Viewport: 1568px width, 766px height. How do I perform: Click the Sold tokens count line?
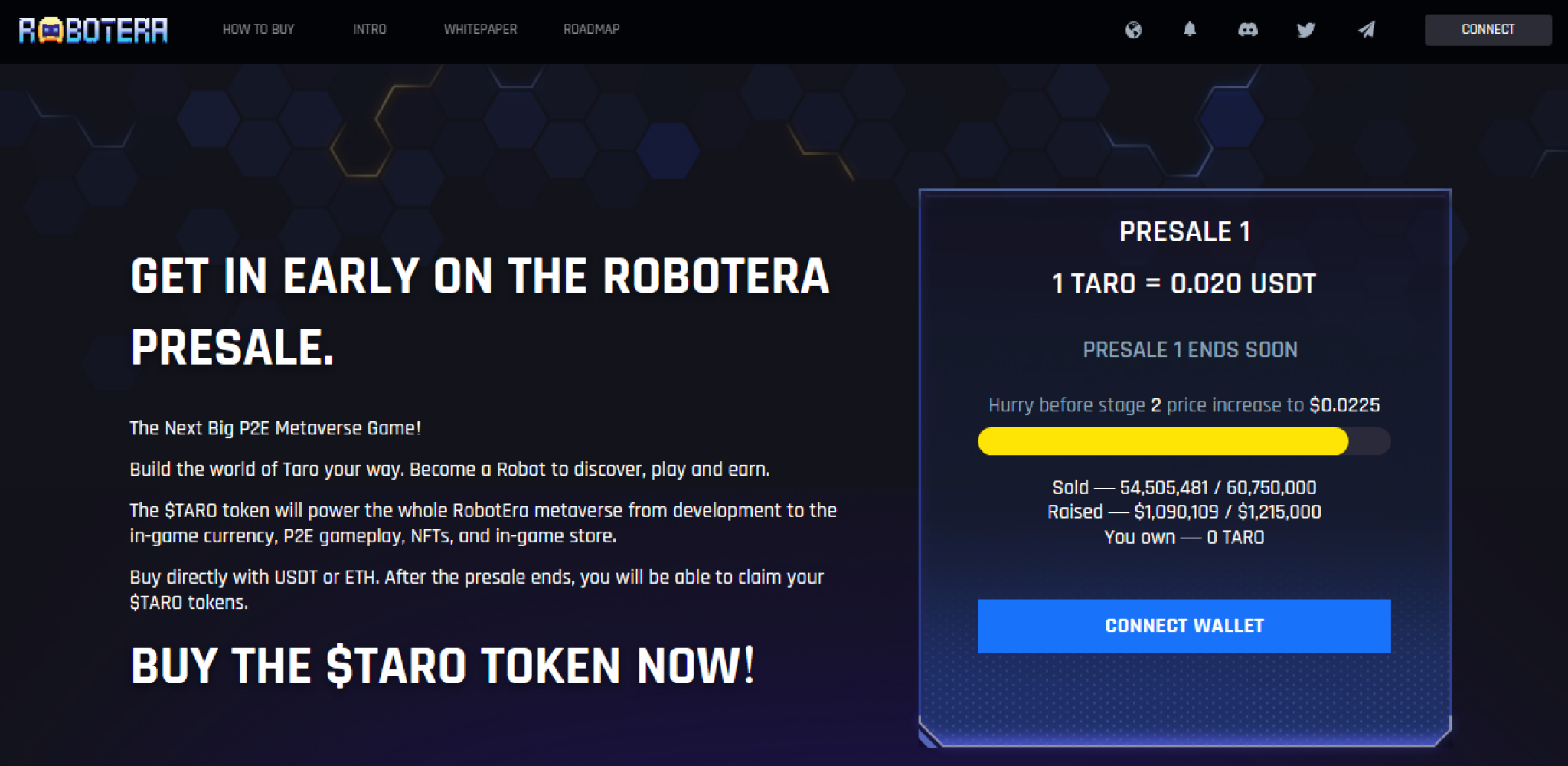click(x=1184, y=487)
